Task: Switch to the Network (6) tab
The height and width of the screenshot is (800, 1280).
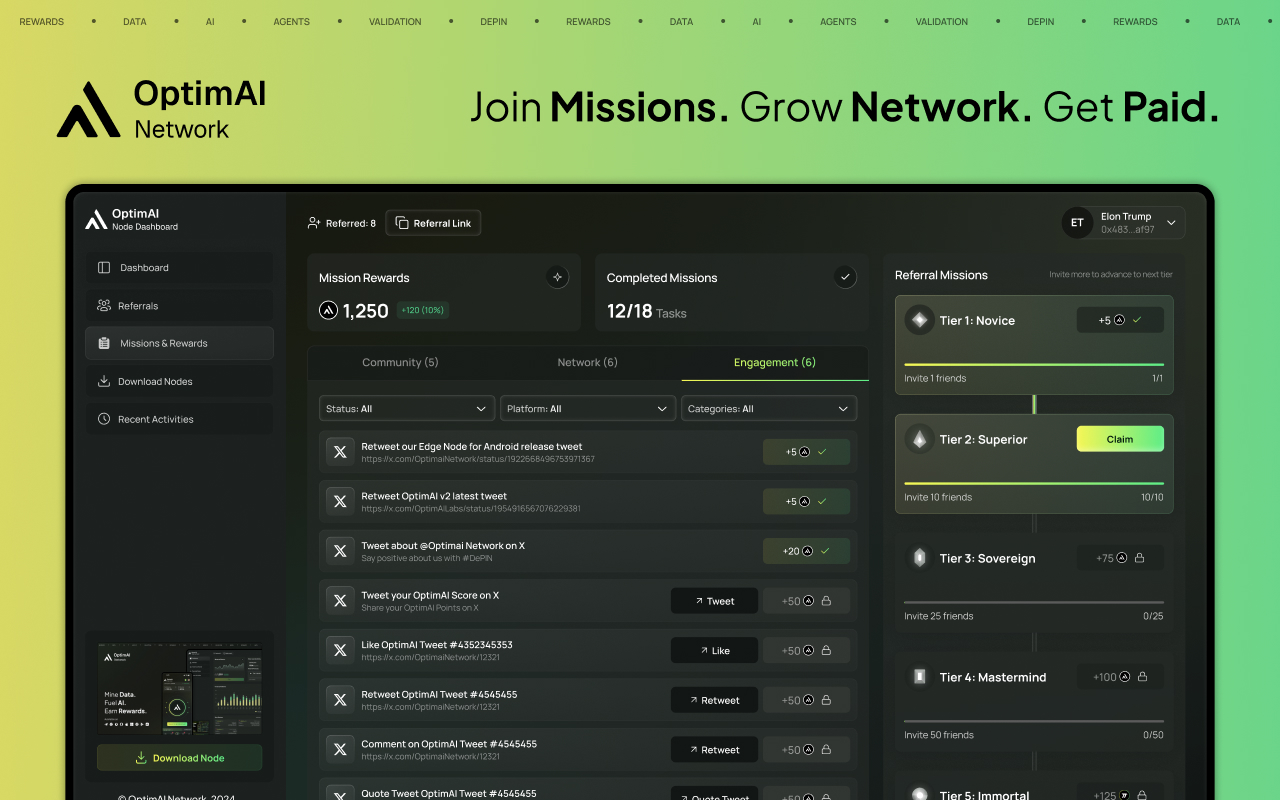Action: [587, 362]
